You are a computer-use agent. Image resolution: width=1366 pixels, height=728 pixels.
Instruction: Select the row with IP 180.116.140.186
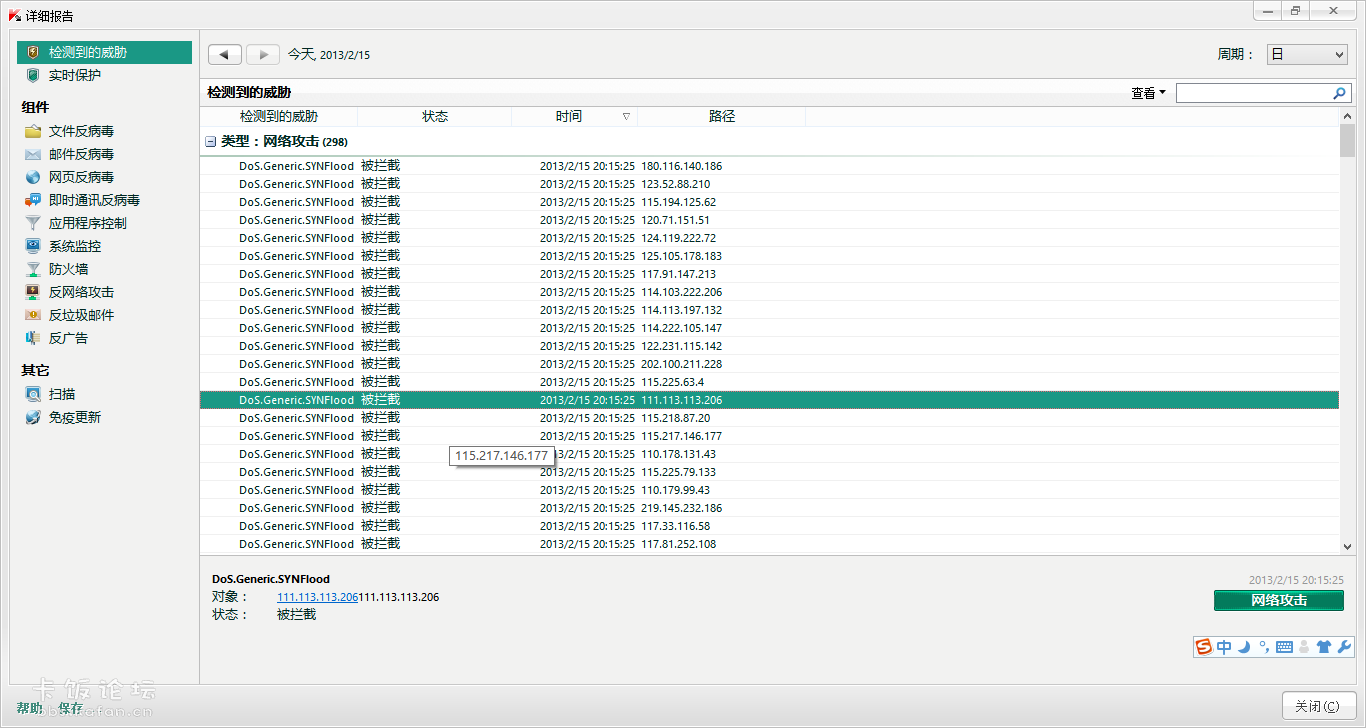770,166
